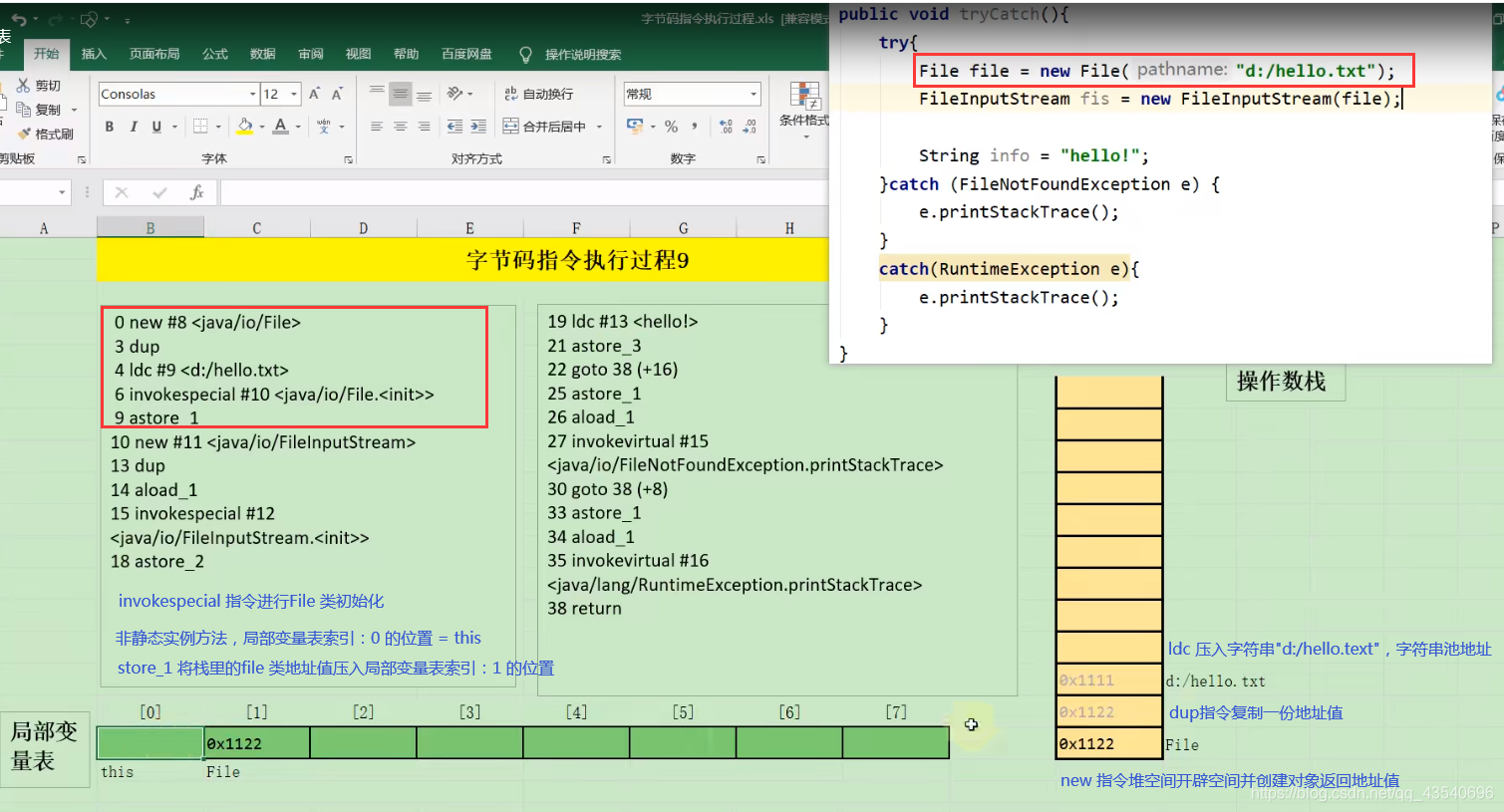Switch to the 页面布局 (Page Layout) tab
1504x812 pixels.
coord(154,54)
